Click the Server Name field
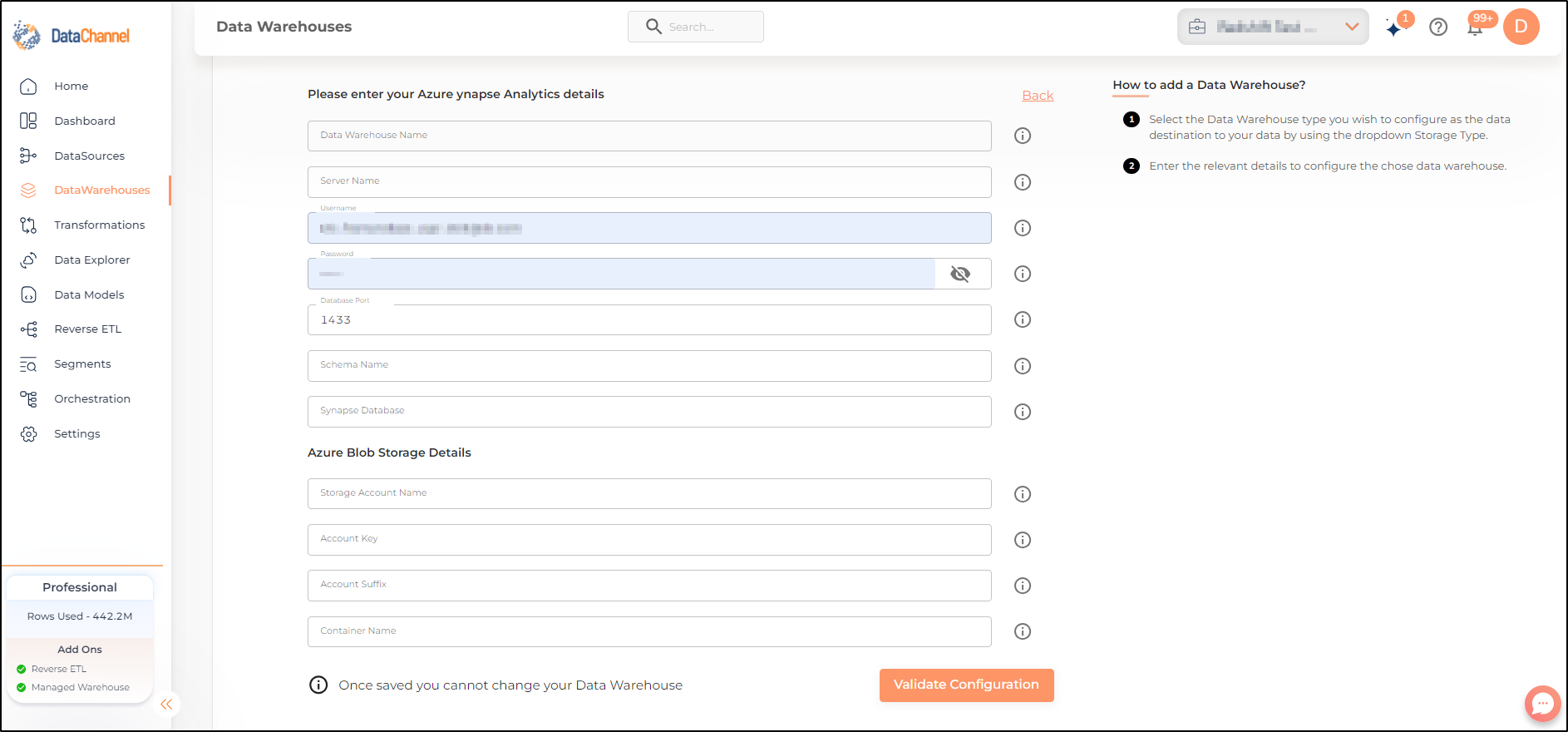 649,181
